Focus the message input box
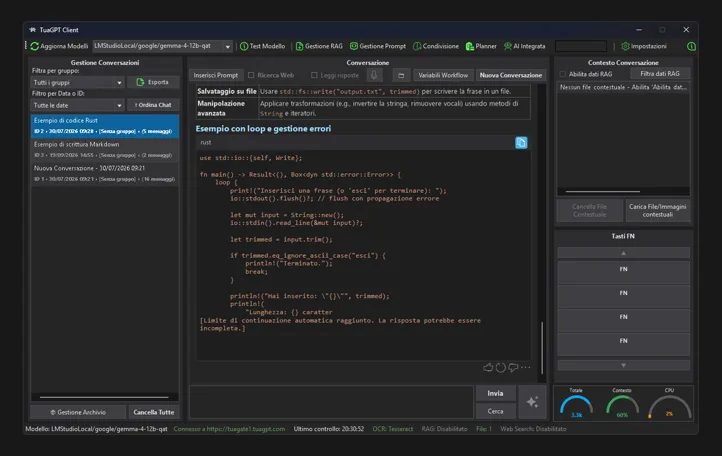722x456 pixels. coord(331,402)
